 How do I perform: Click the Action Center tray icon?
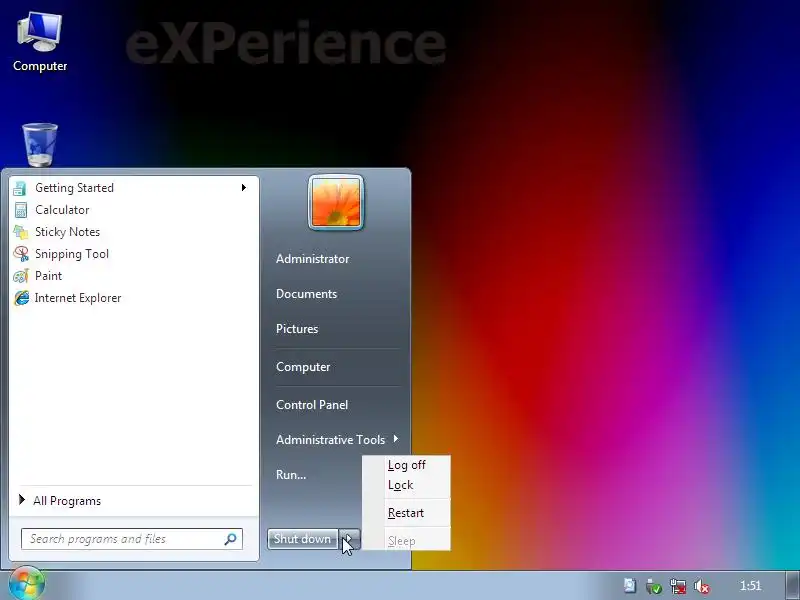pyautogui.click(x=630, y=586)
